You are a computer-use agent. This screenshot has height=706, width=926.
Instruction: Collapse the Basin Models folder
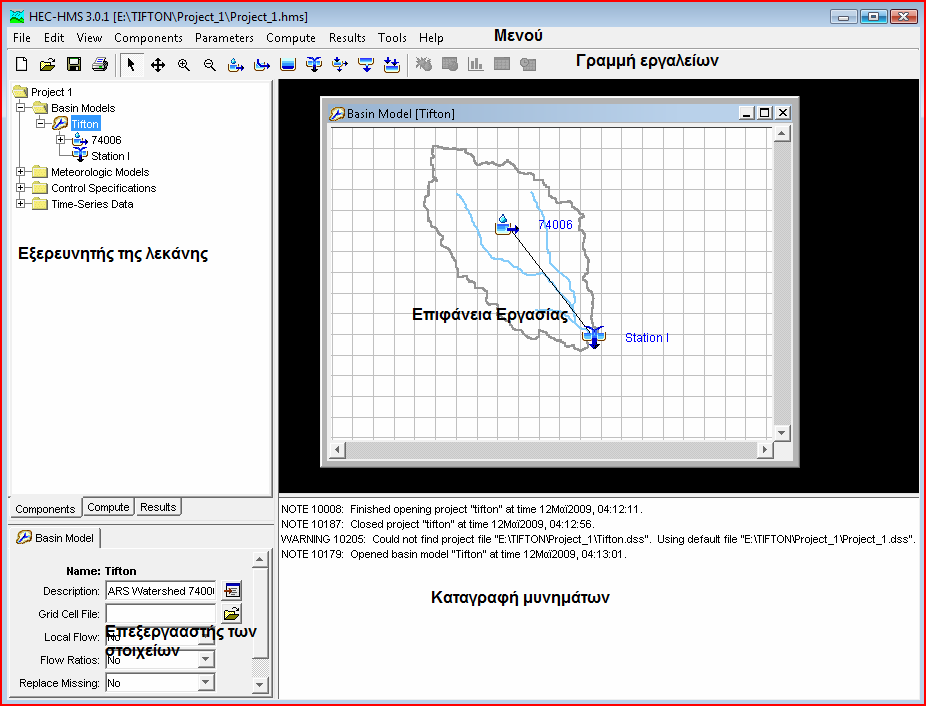(x=21, y=108)
